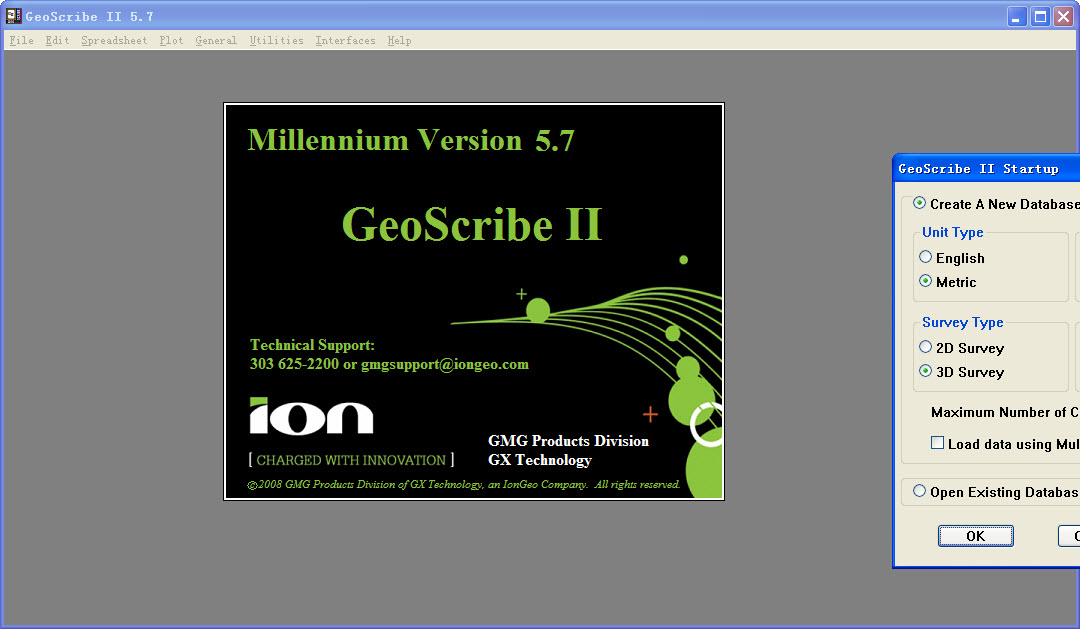This screenshot has width=1080, height=629.
Task: Click the Millennium Version 5.7 splash image
Action: point(474,302)
